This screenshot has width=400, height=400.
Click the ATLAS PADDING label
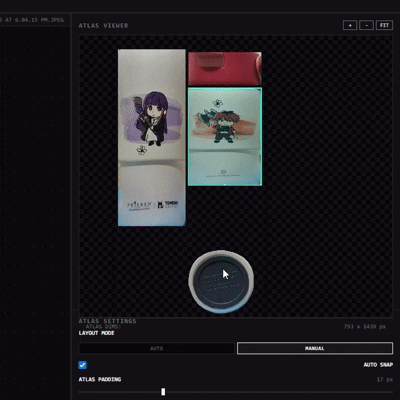(100, 379)
